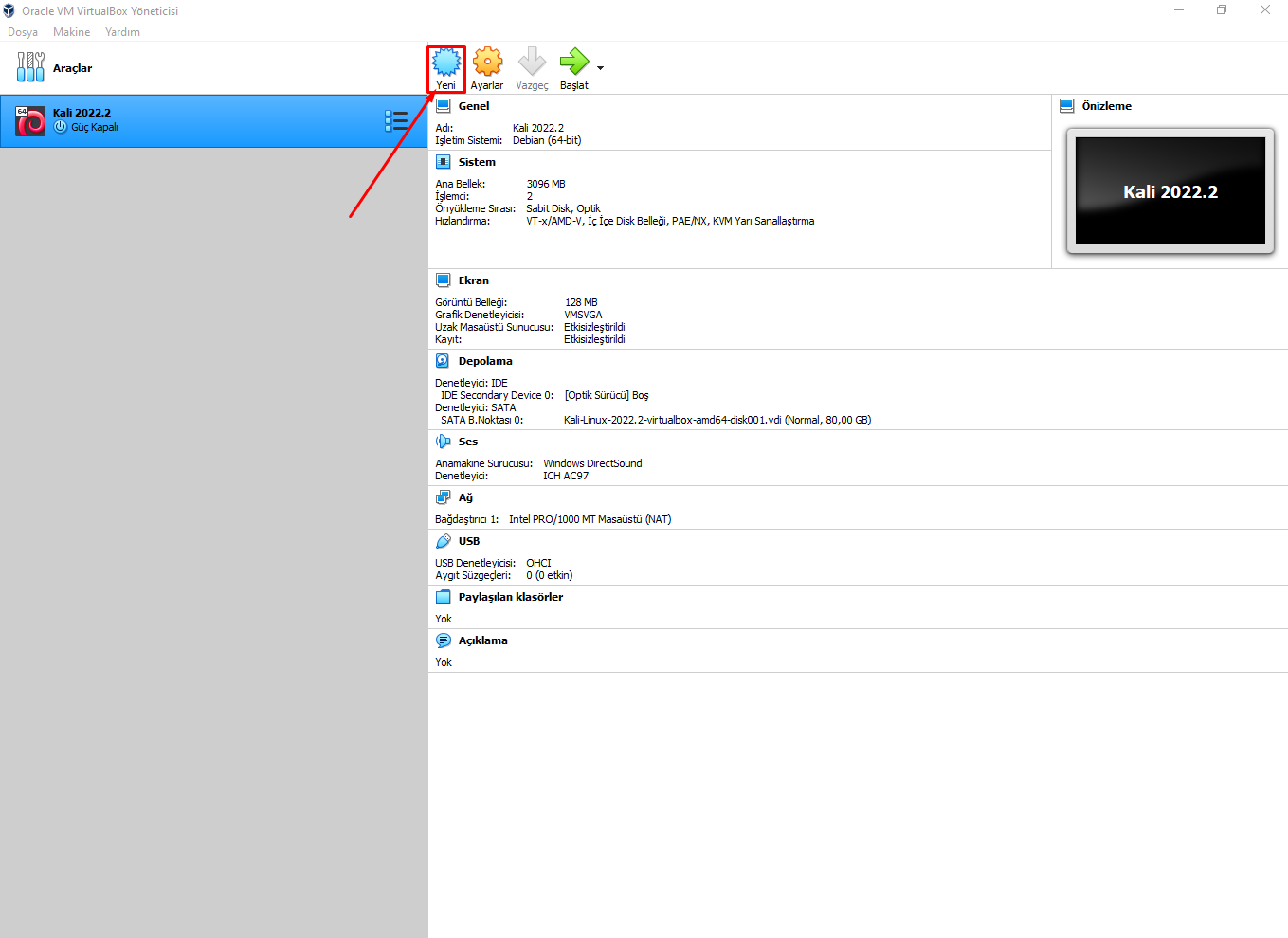Click the USB plug icon
1288x938 pixels.
443,541
